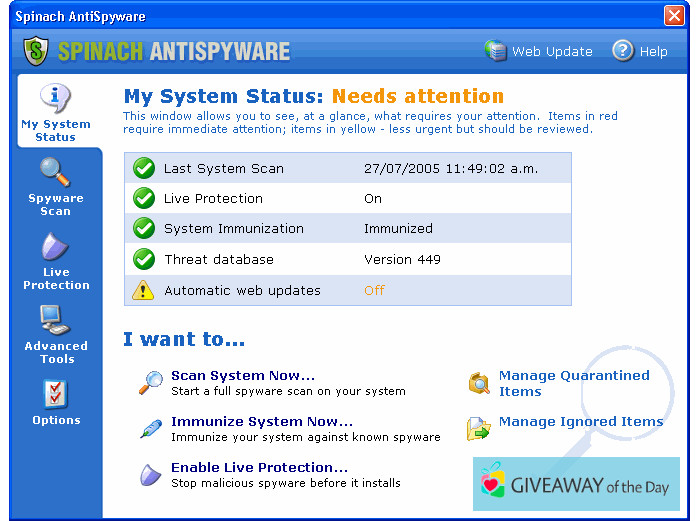Click the Web Update globe icon

pyautogui.click(x=496, y=51)
